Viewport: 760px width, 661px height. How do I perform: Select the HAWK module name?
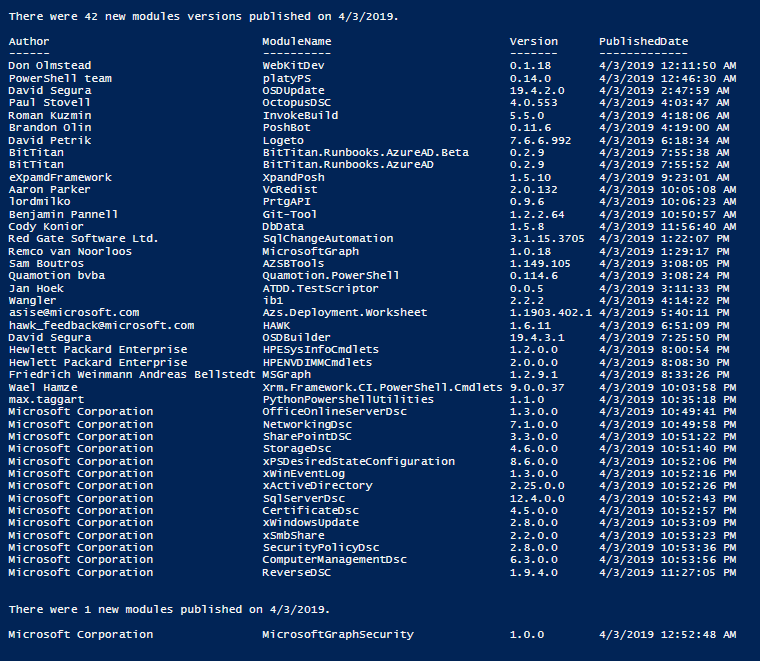tap(276, 326)
